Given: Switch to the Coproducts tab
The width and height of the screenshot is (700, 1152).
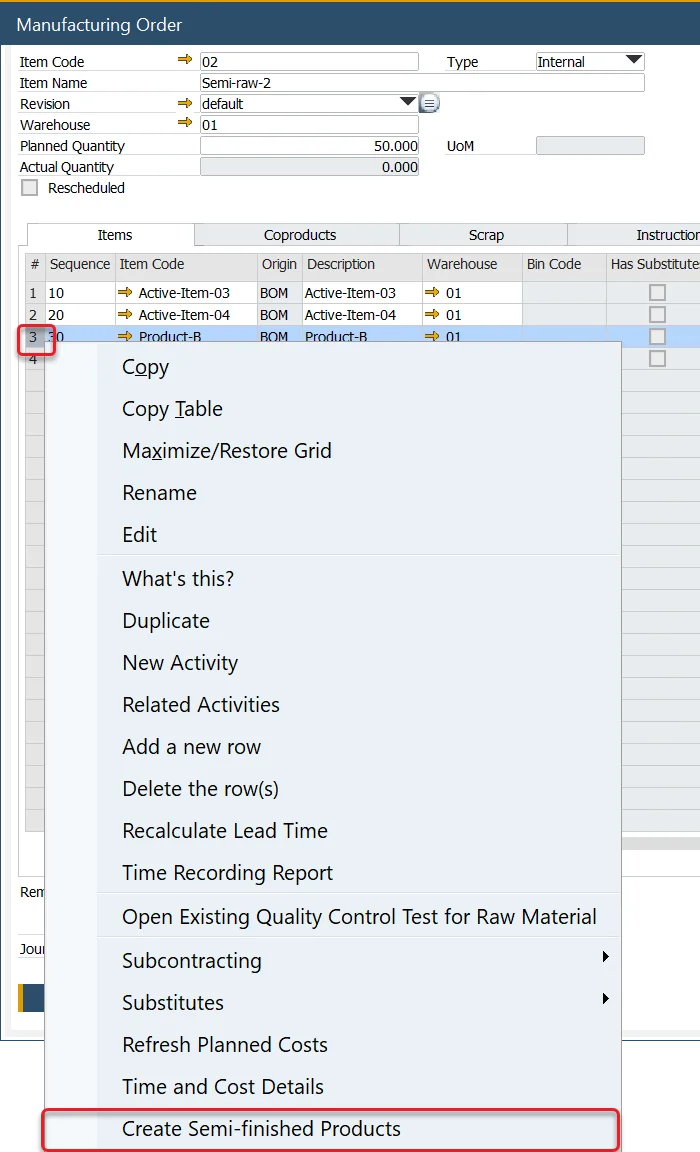Looking at the screenshot, I should [x=299, y=235].
